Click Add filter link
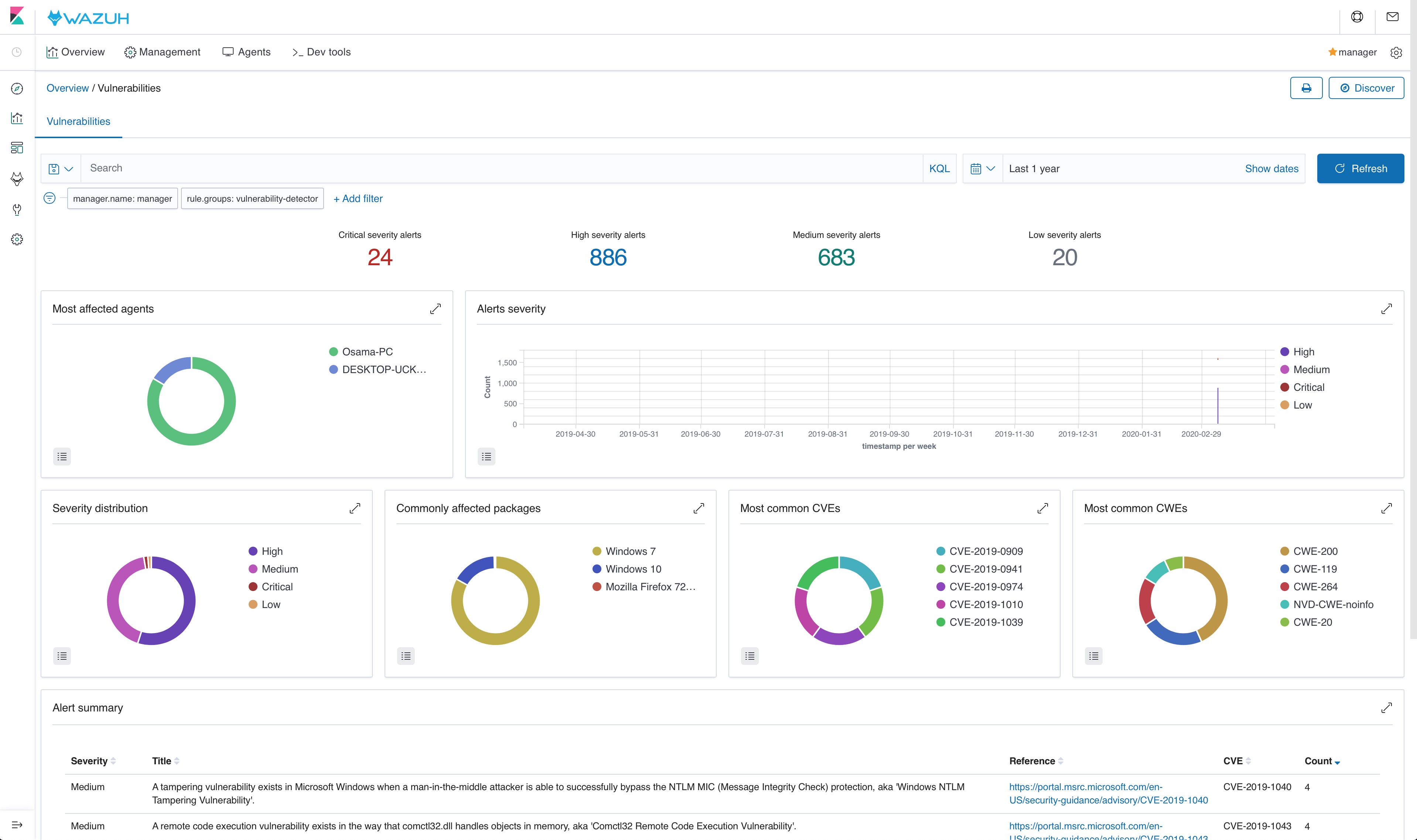Screen dimensions: 1417x840 coord(358,199)
